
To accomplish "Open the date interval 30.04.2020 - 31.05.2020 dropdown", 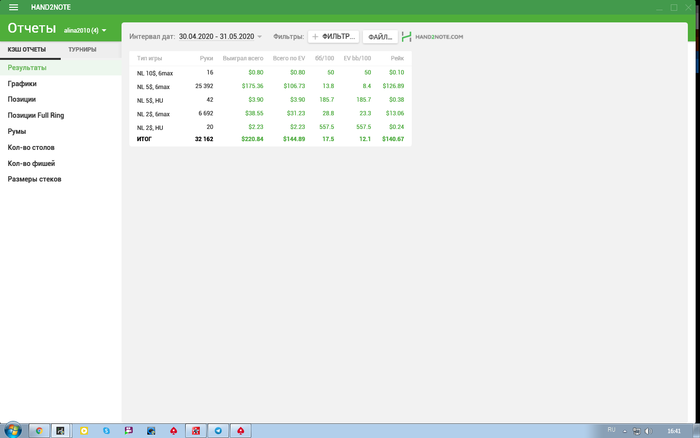I will [x=220, y=37].
